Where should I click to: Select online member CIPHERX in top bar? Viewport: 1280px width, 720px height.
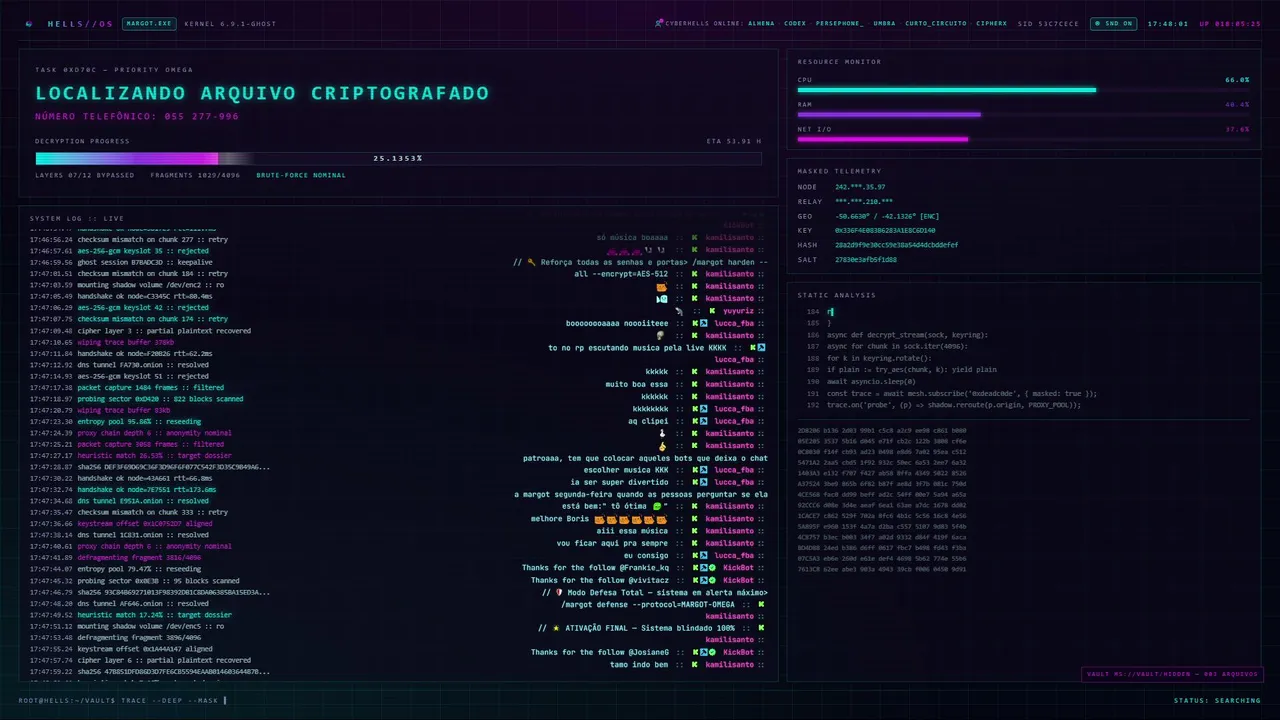tap(993, 23)
